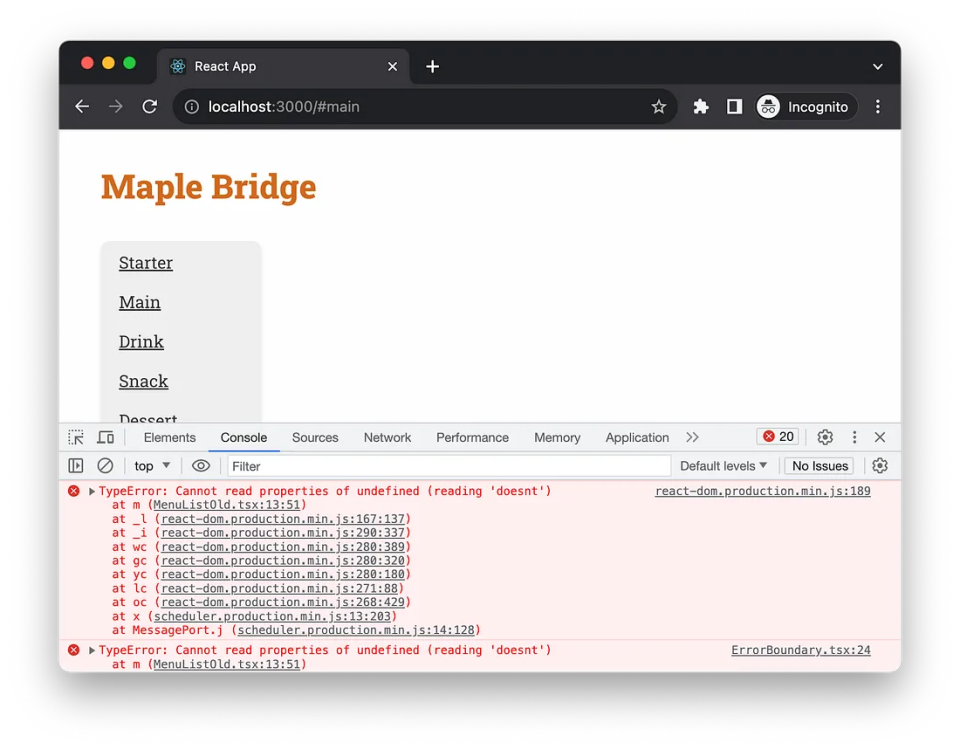The height and width of the screenshot is (750, 960).
Task: Open react-dom.production.min.js:280:389 stack link
Action: [x=283, y=547]
